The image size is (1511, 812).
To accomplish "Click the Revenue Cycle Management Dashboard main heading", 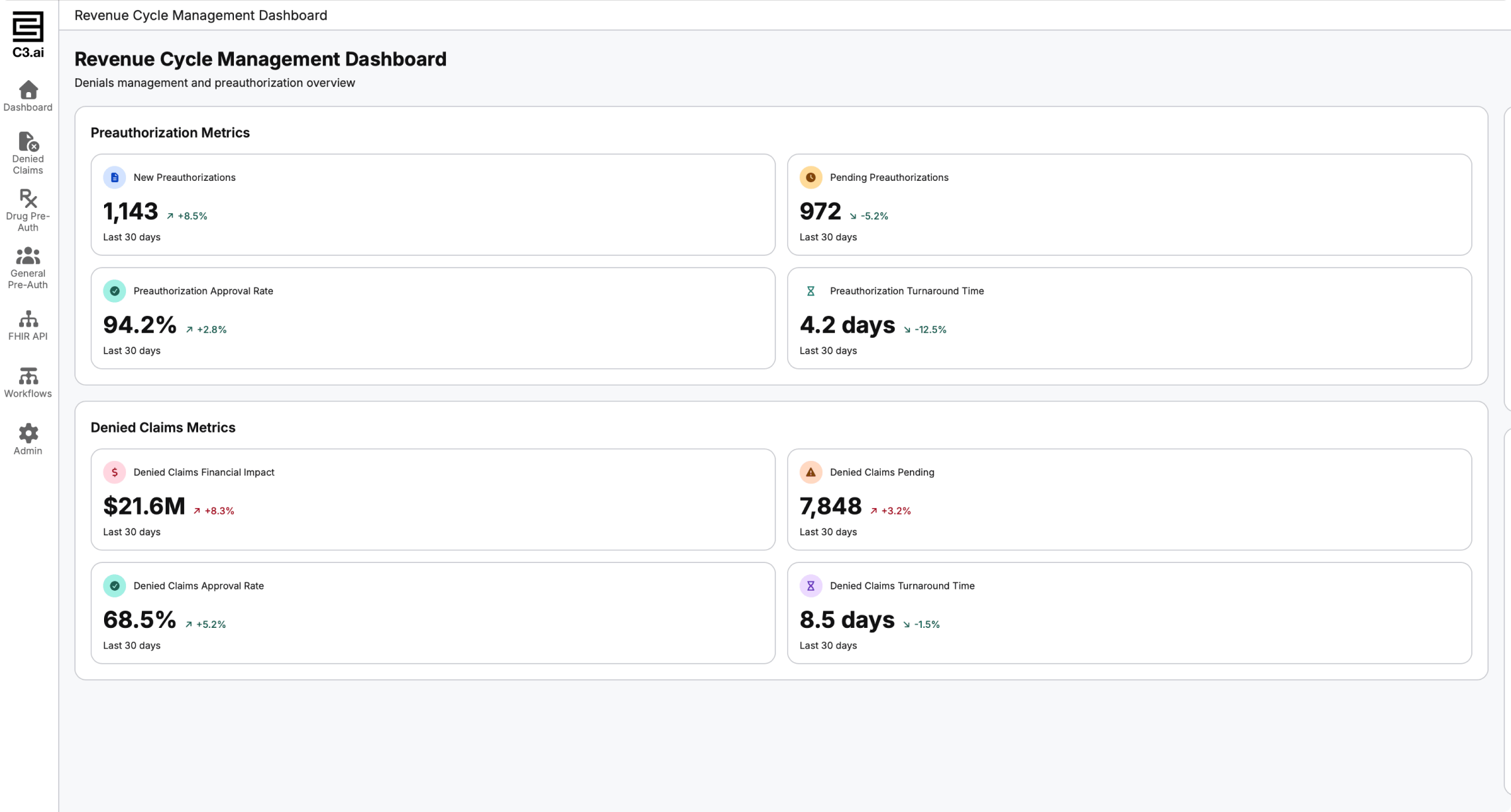I will (260, 59).
